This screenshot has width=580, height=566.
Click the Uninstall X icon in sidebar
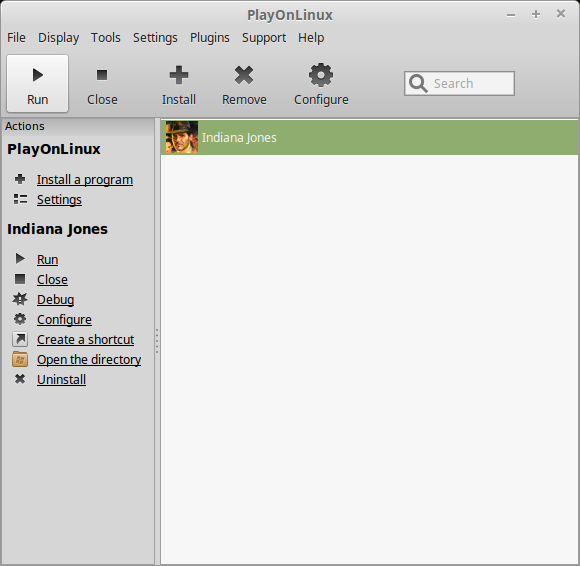point(20,379)
